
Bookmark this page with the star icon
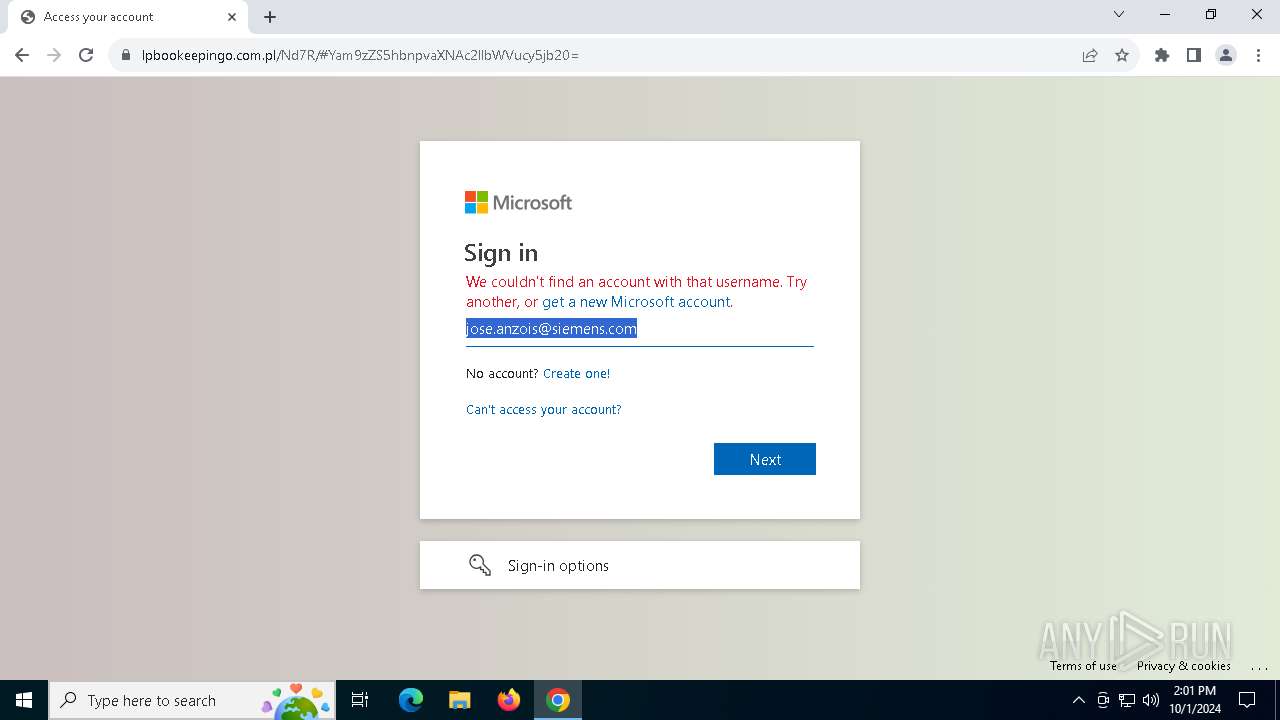click(x=1122, y=55)
